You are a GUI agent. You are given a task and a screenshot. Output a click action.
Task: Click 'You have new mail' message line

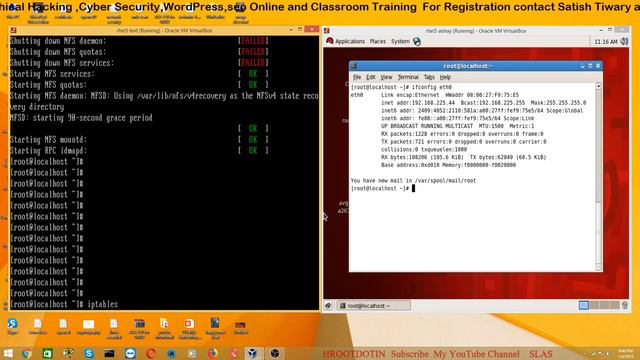pos(413,180)
